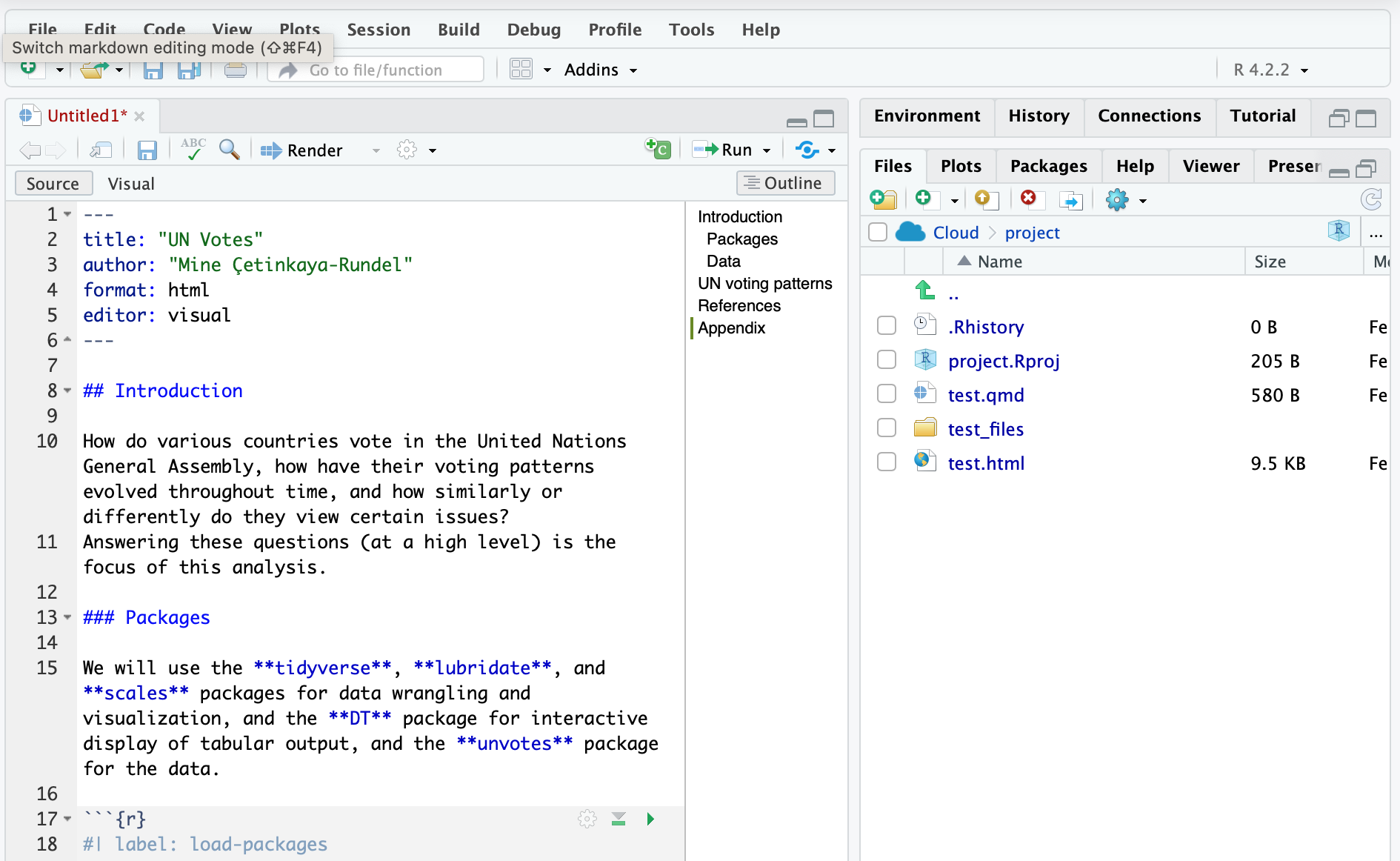
Task: Select the project.Rproj checkbox
Action: point(887,360)
